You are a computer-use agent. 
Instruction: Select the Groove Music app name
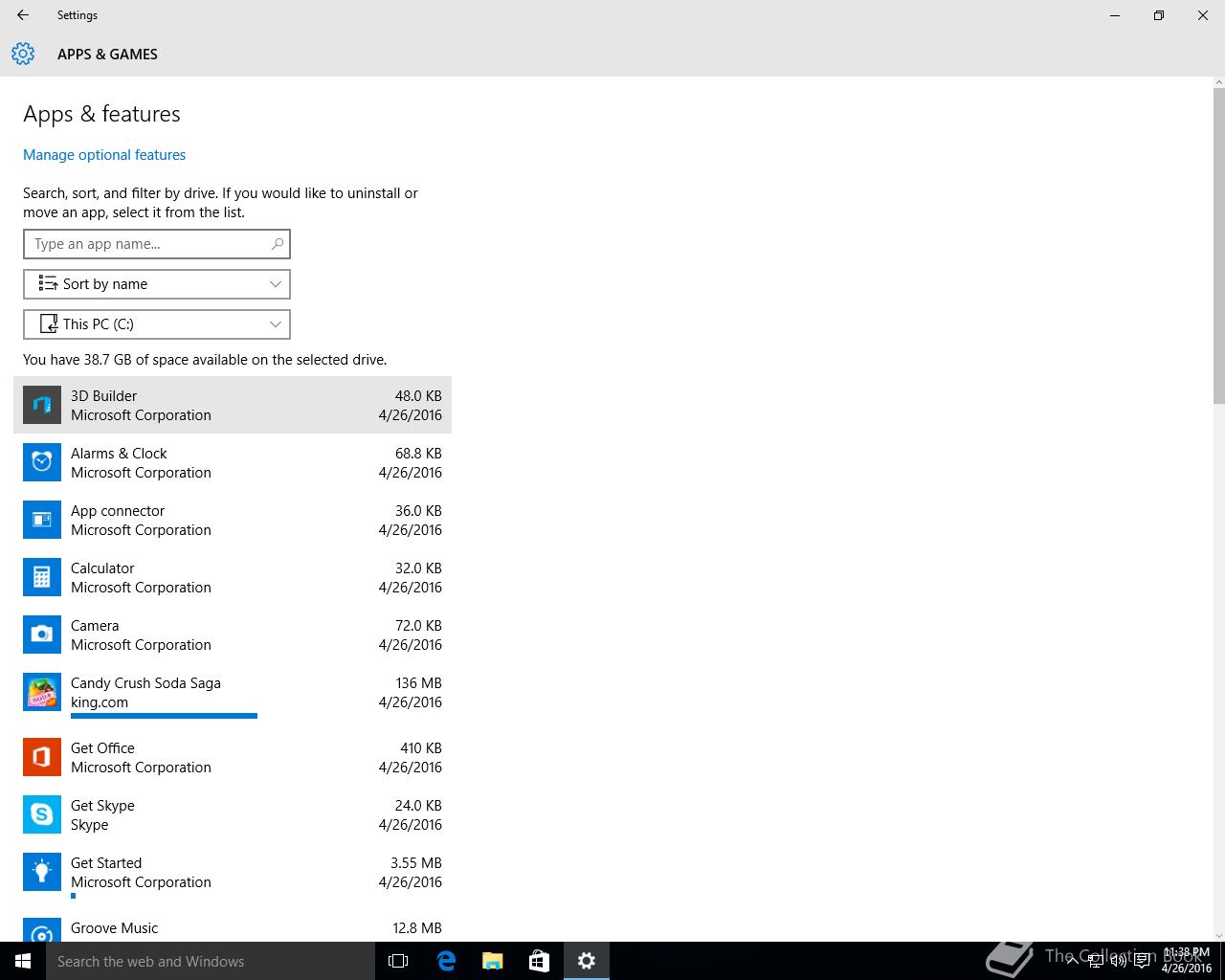(114, 928)
